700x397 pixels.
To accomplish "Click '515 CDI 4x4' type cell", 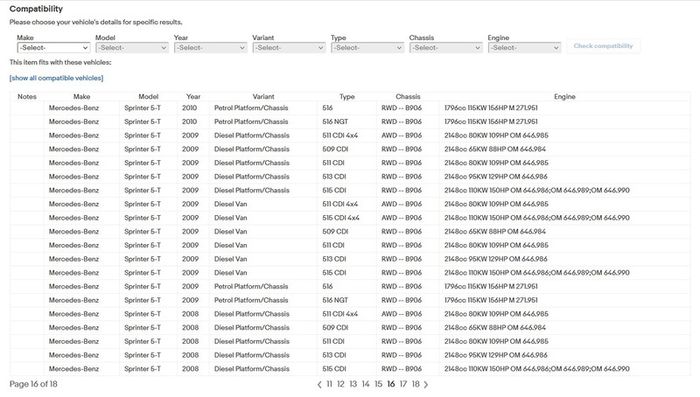I will (341, 218).
